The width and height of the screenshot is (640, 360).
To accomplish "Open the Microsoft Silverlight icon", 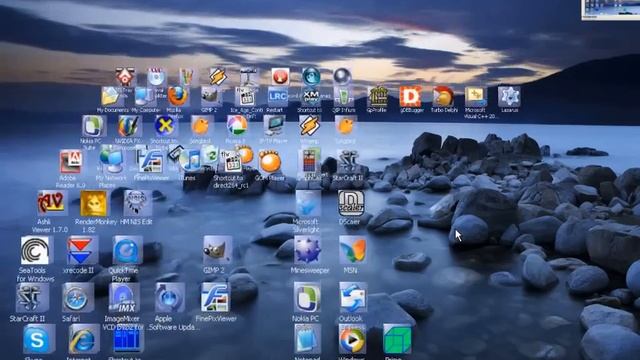I will click(308, 203).
